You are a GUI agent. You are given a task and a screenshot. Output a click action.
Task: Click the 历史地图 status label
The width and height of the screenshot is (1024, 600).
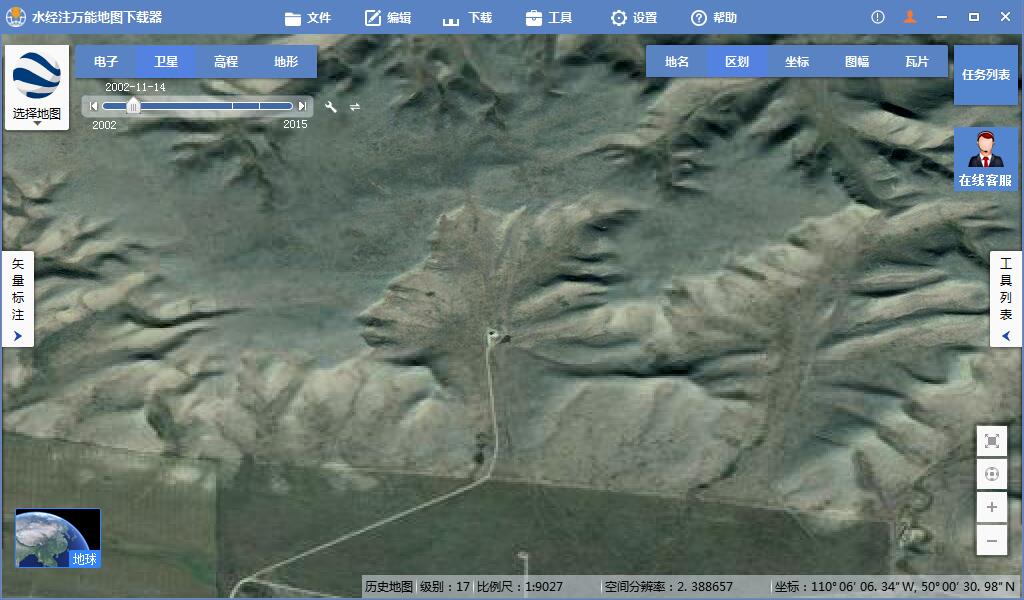click(388, 586)
